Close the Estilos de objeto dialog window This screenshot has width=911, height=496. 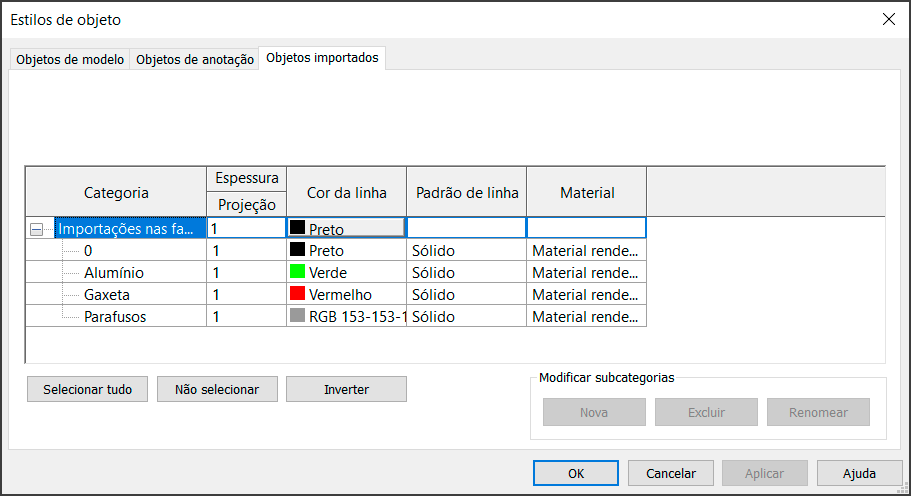click(888, 19)
